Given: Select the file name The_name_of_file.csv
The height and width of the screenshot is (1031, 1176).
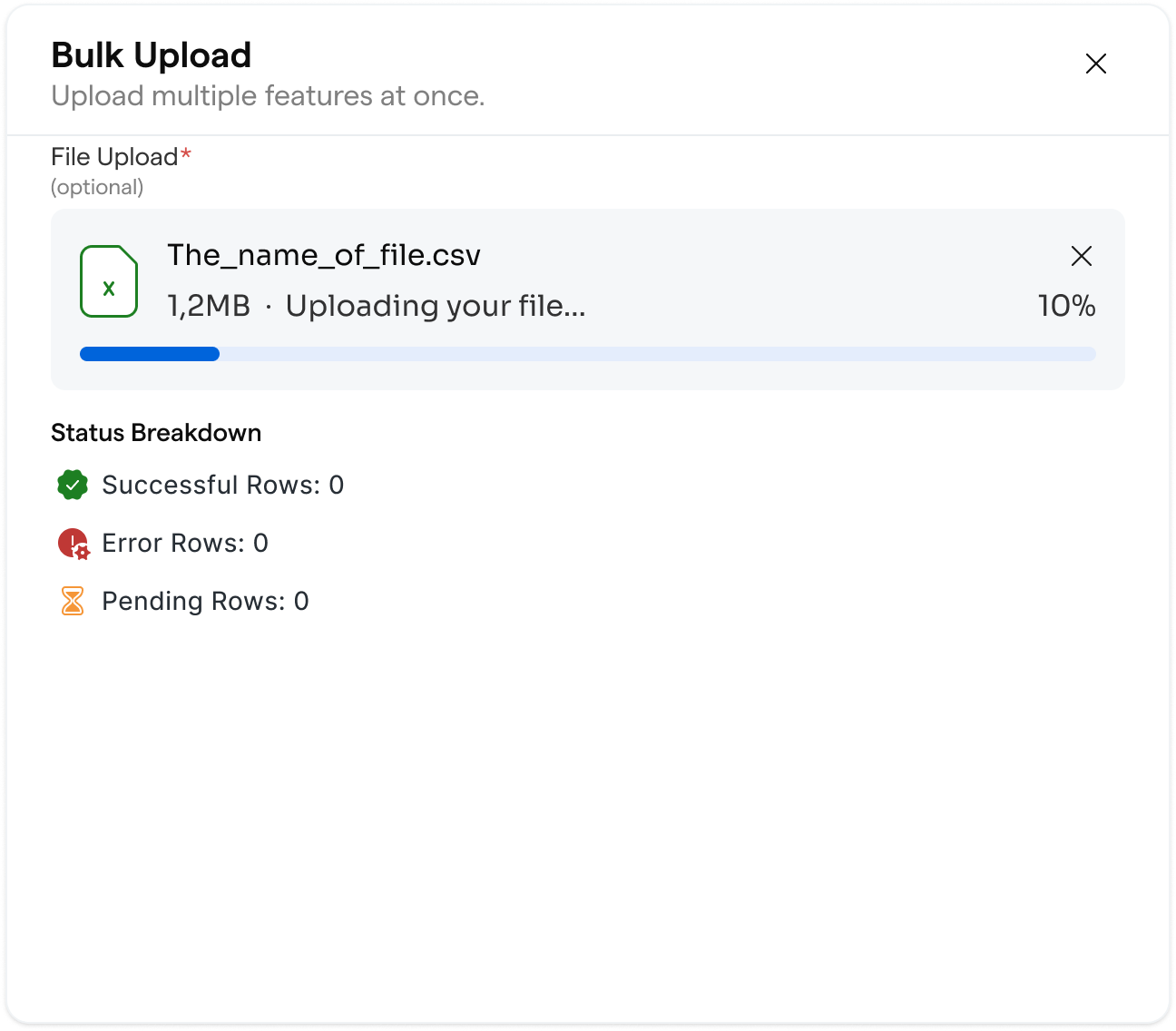Looking at the screenshot, I should click(324, 256).
